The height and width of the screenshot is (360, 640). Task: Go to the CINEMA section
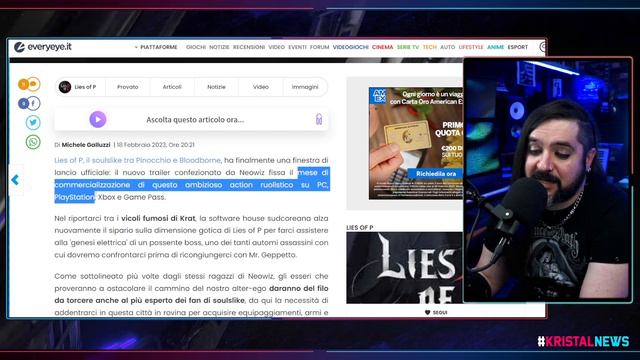(x=382, y=47)
